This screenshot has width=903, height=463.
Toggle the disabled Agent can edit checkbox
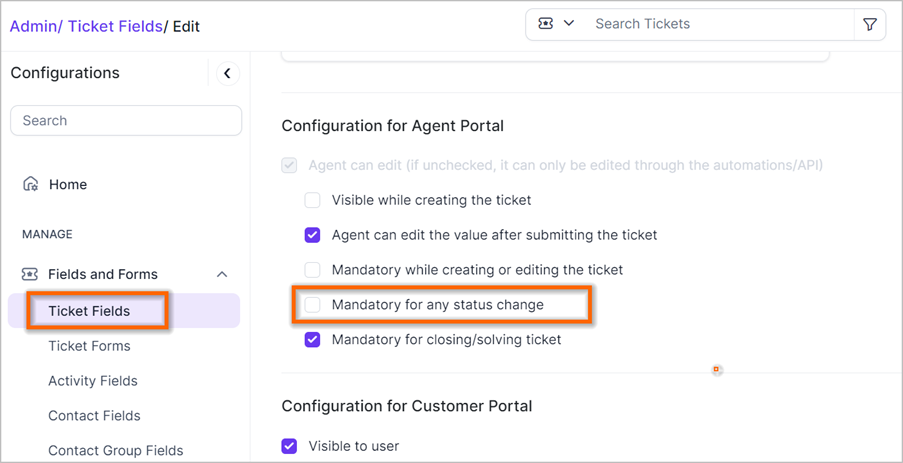289,166
